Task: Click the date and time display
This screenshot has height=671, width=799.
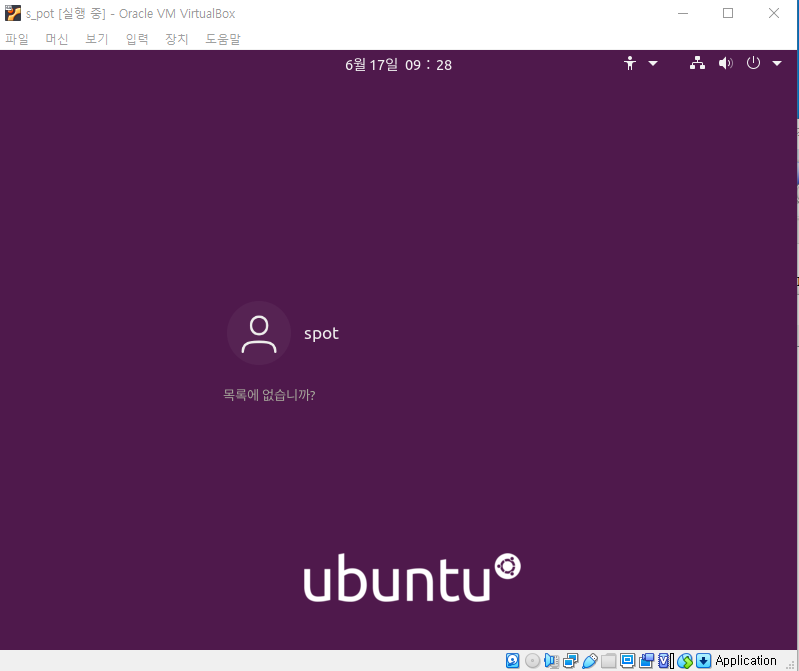Action: [398, 65]
